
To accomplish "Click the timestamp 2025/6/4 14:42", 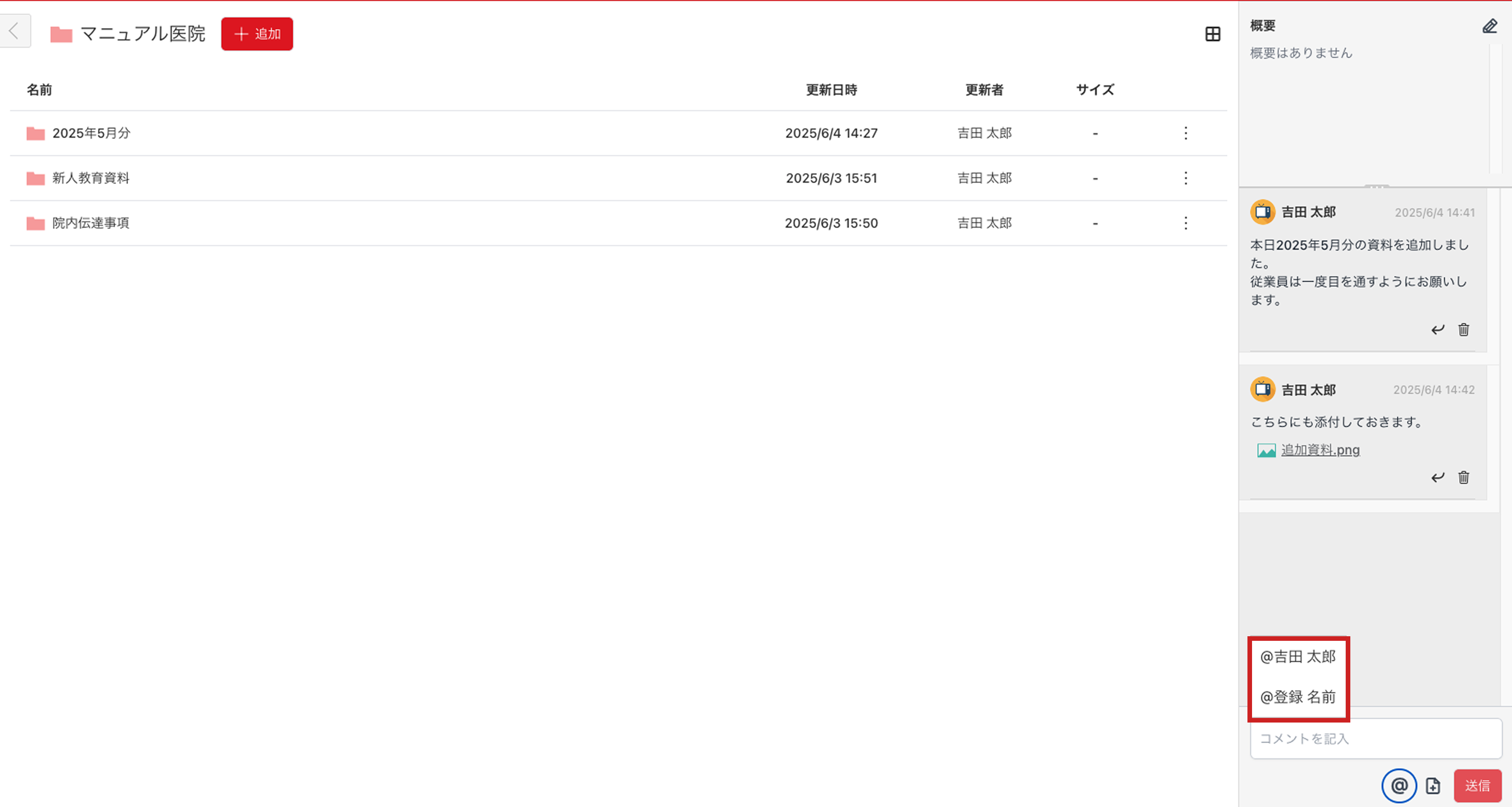I will click(x=1434, y=389).
